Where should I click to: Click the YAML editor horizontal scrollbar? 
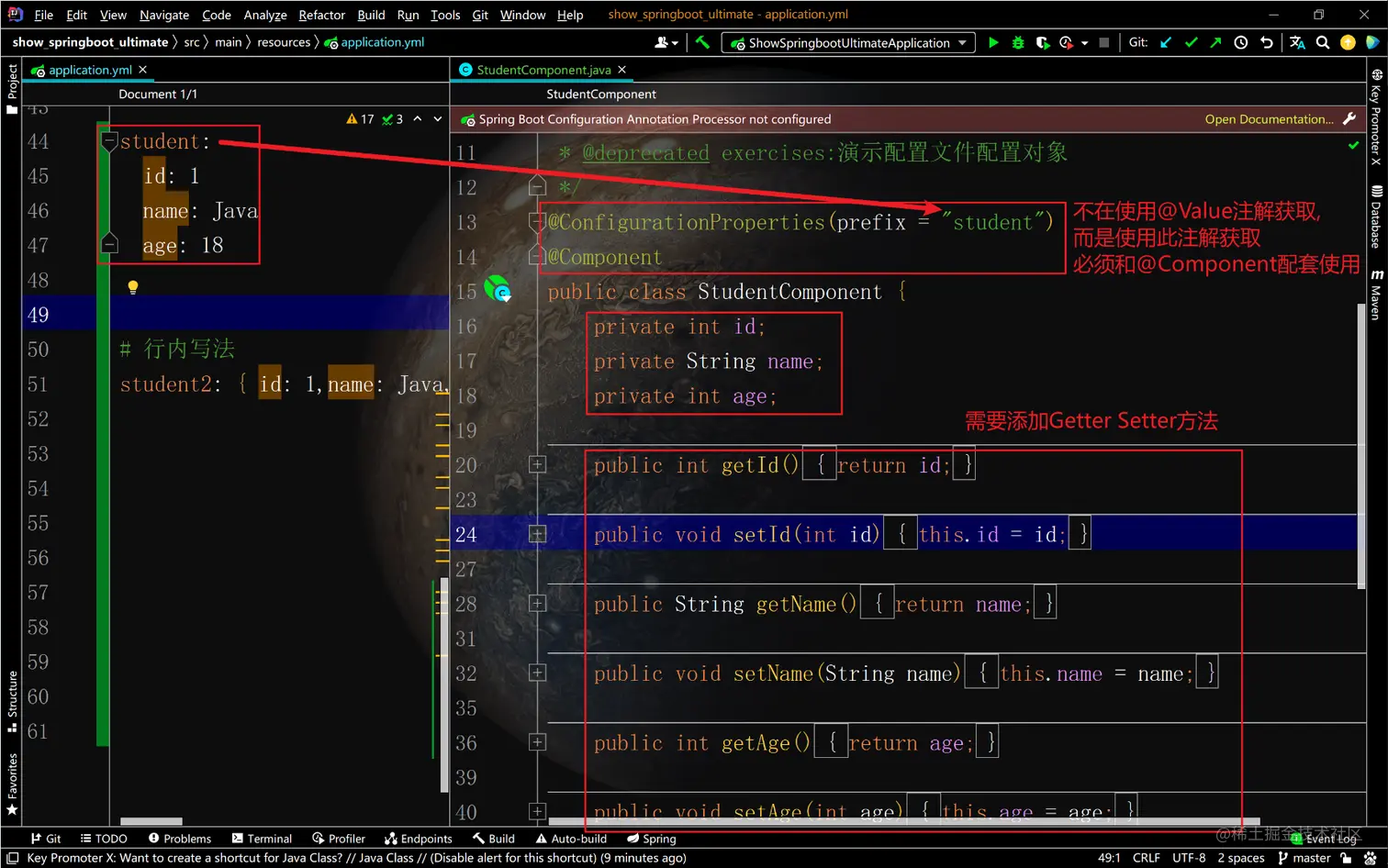(151, 821)
